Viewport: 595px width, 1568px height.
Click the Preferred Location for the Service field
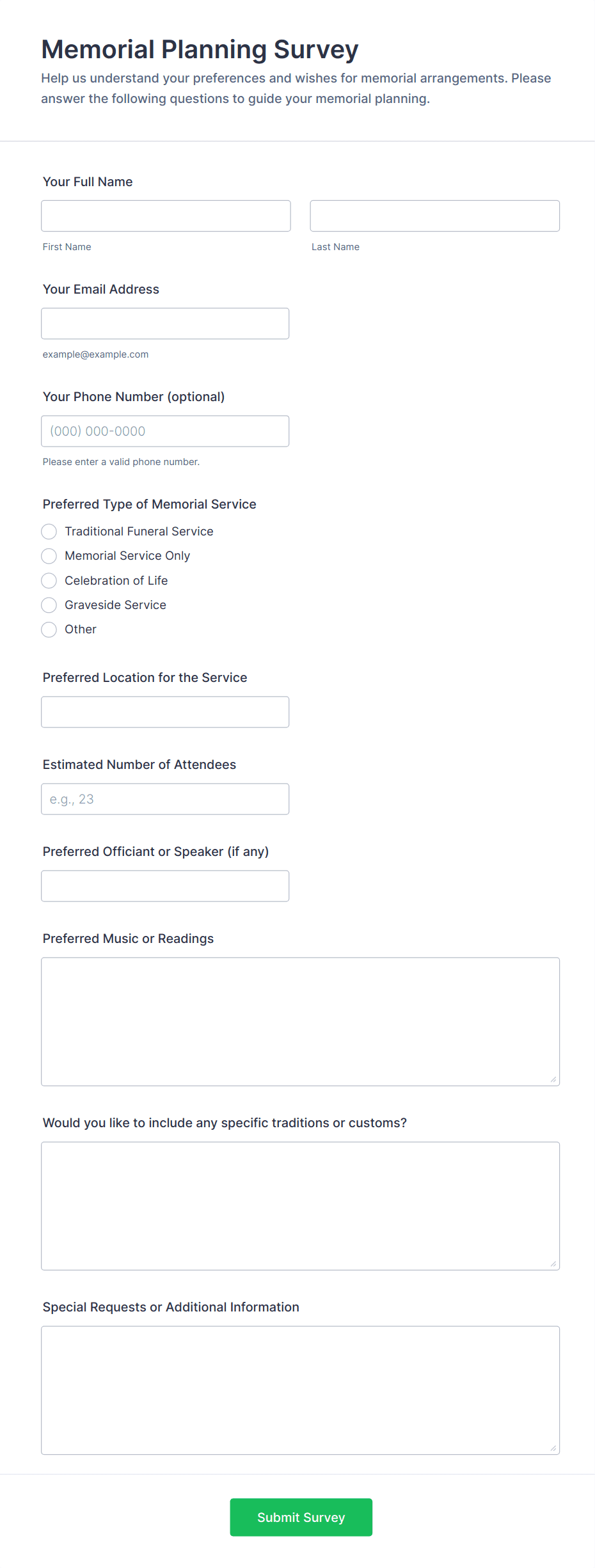click(165, 712)
